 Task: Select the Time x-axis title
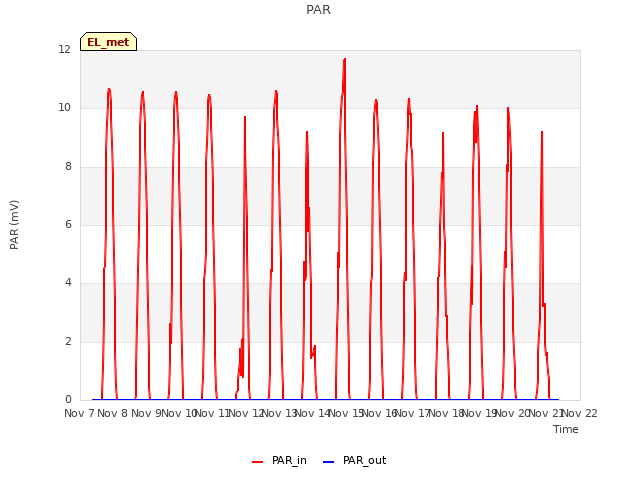tap(566, 429)
